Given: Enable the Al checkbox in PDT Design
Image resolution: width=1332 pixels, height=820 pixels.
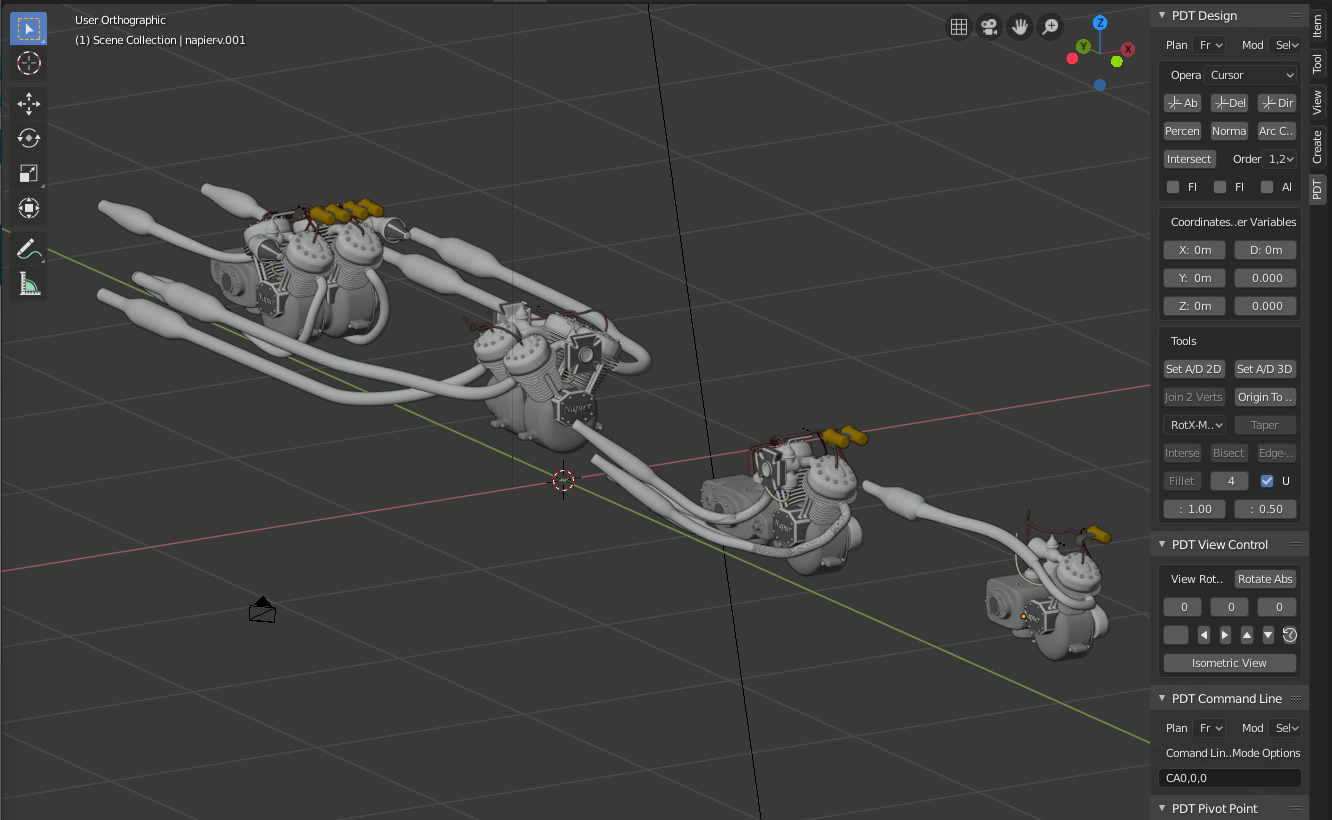Looking at the screenshot, I should point(1267,187).
